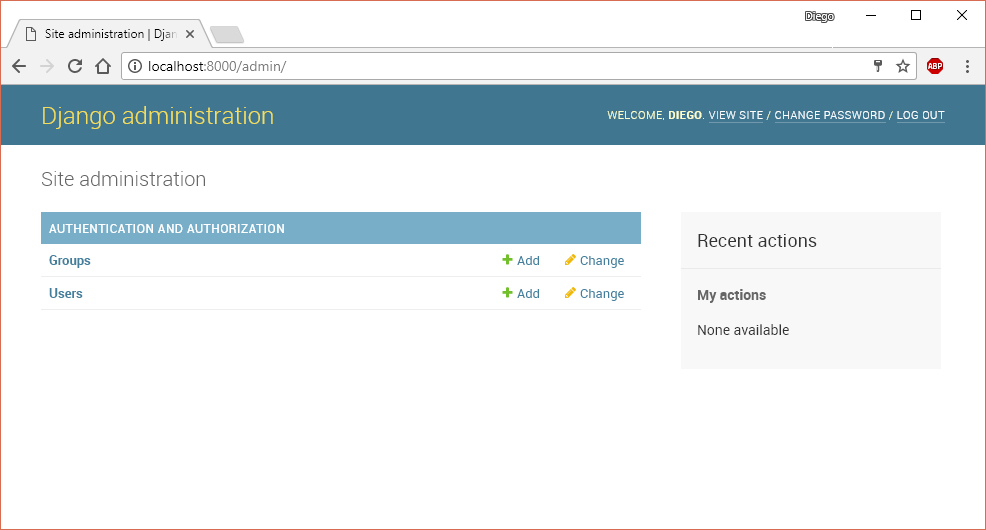Open a new tab button

tap(227, 35)
